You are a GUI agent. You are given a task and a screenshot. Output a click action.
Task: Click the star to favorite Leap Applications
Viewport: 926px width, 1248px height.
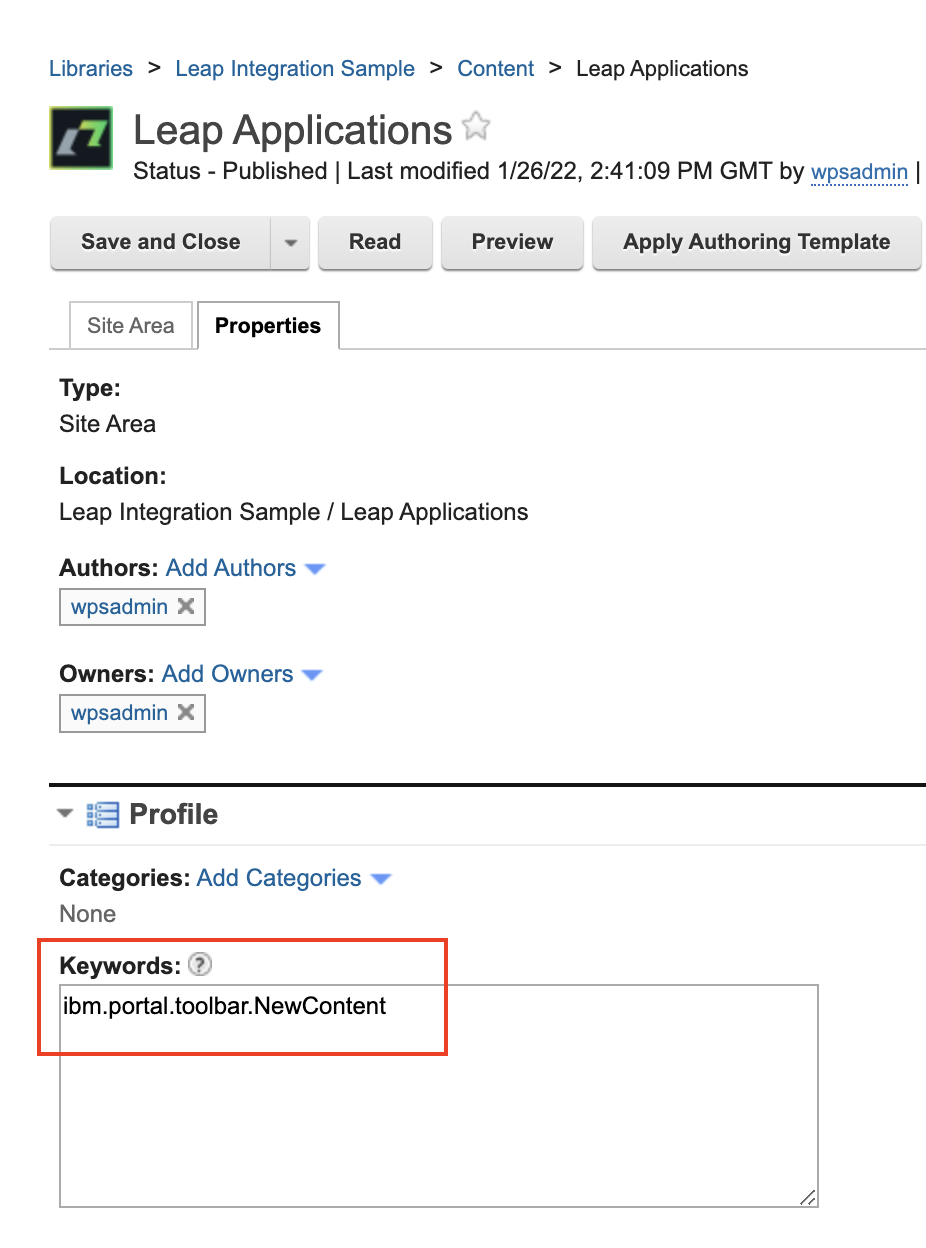[476, 126]
